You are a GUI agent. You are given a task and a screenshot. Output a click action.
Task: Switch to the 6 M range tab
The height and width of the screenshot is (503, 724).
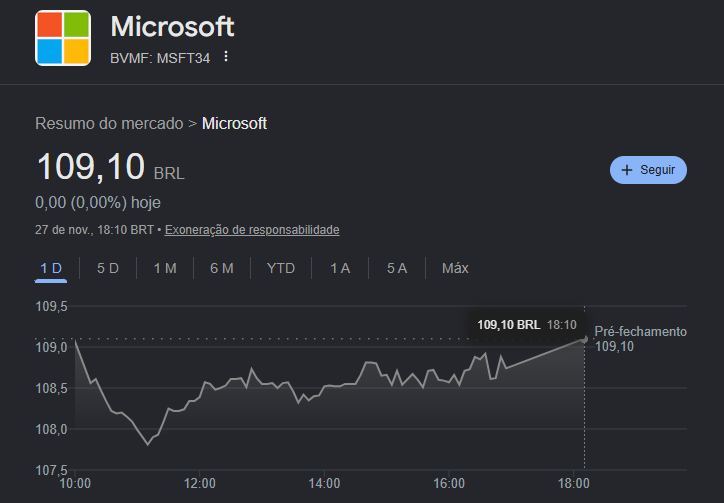(x=221, y=268)
